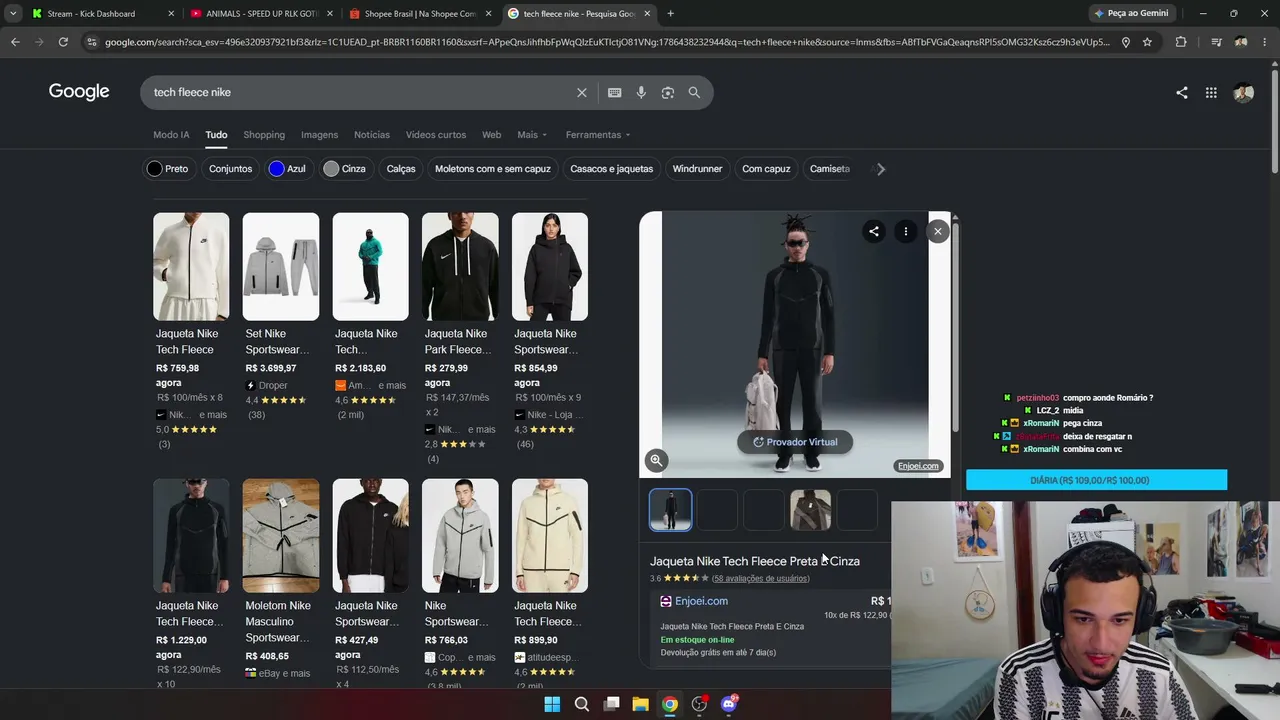Viewport: 1280px width, 720px height.
Task: Open the Moletom Nike Masculino eBay product
Action: [x=281, y=580]
